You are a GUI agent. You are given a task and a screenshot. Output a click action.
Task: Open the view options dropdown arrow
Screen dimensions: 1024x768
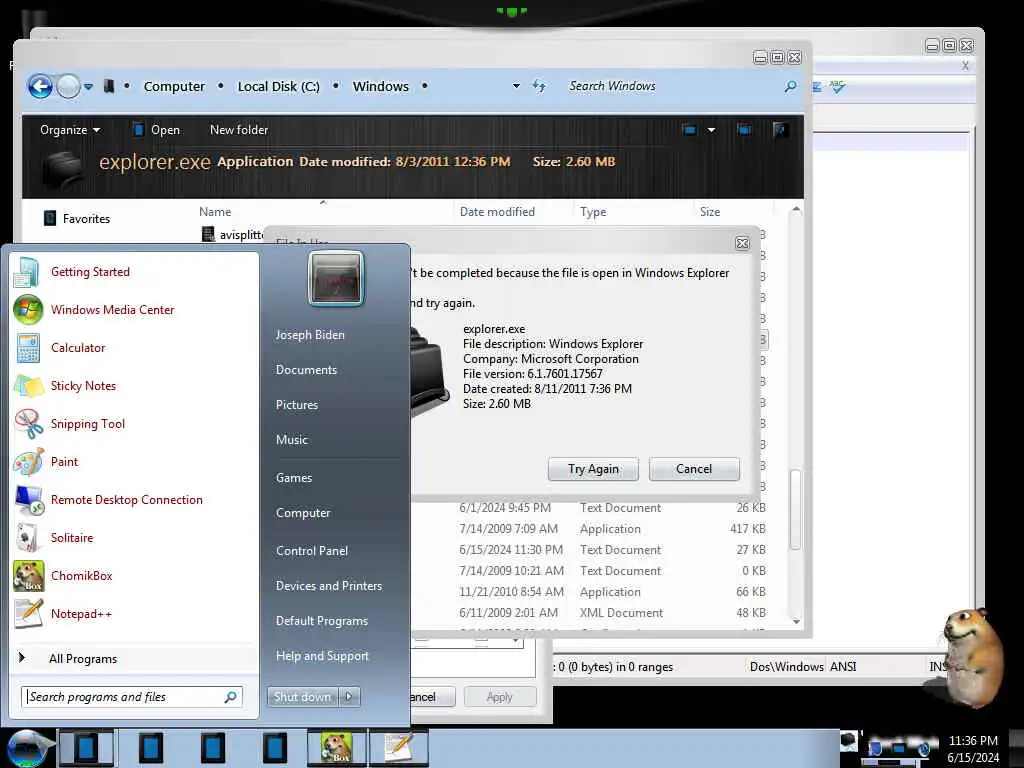click(x=711, y=130)
